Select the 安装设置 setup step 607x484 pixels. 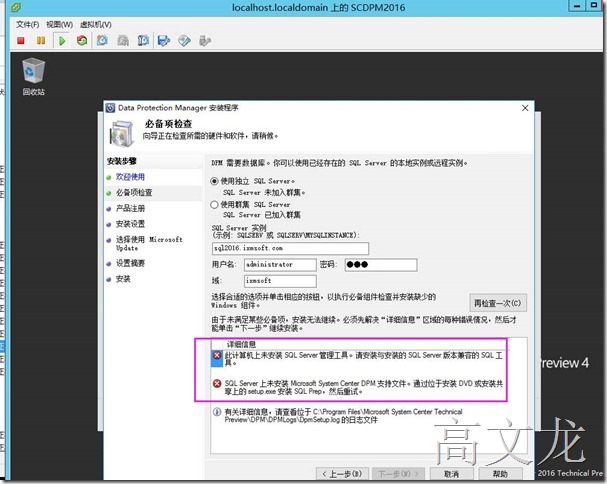click(x=130, y=224)
